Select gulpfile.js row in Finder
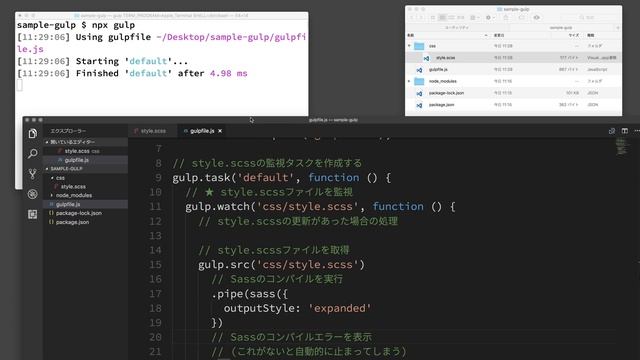640x360 pixels. 513,70
